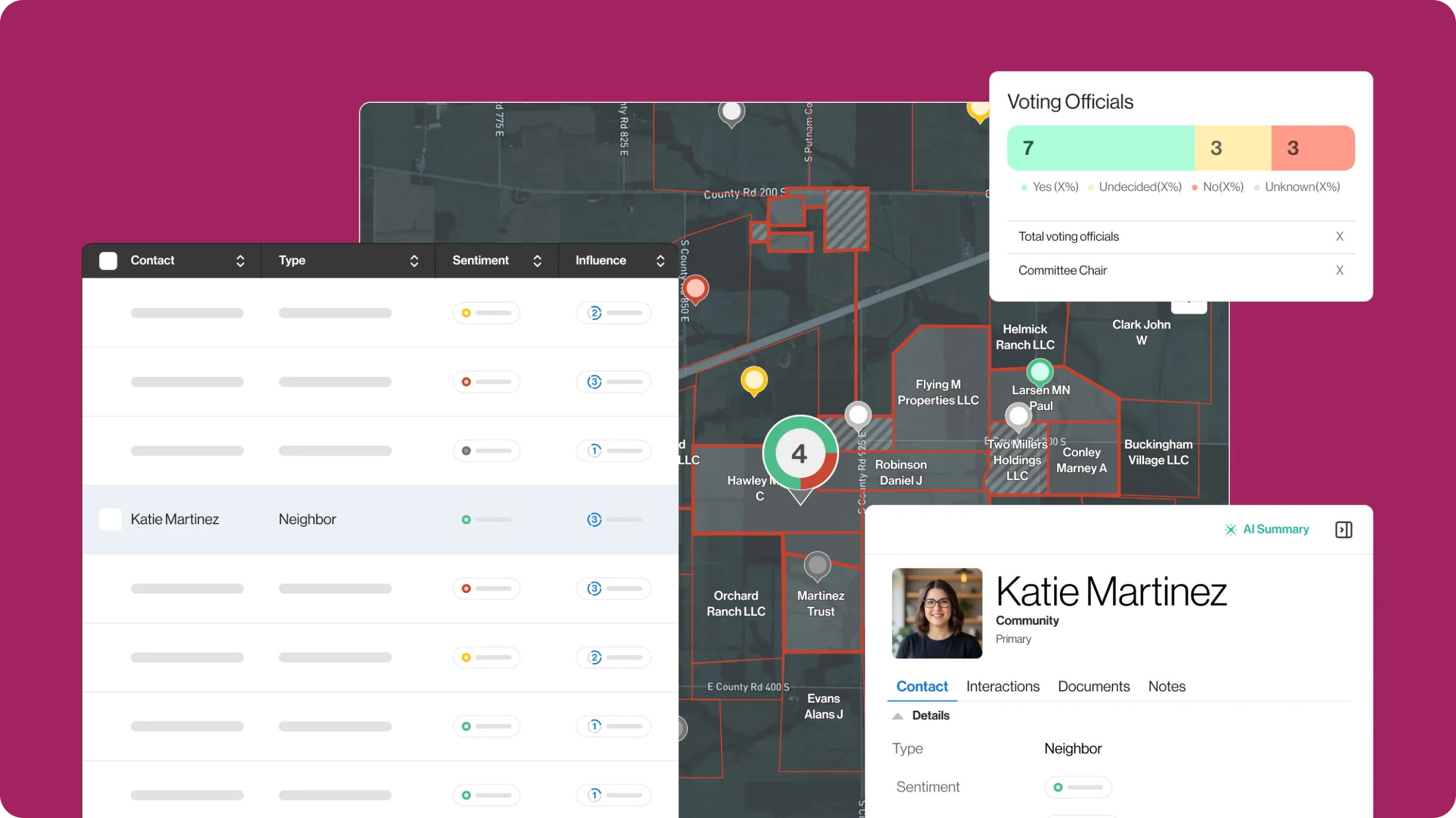Click the AI Summary link
Screen dimensions: 1456x818
tap(1275, 529)
